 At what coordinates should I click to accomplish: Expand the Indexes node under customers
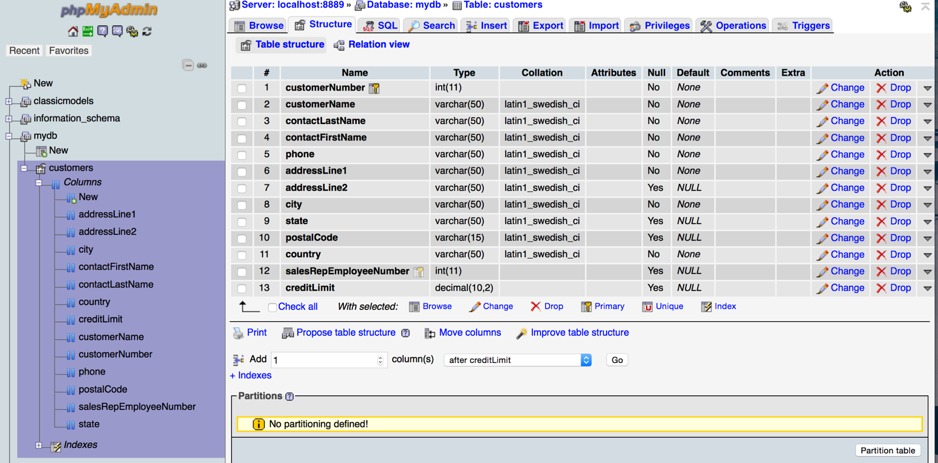[39, 445]
